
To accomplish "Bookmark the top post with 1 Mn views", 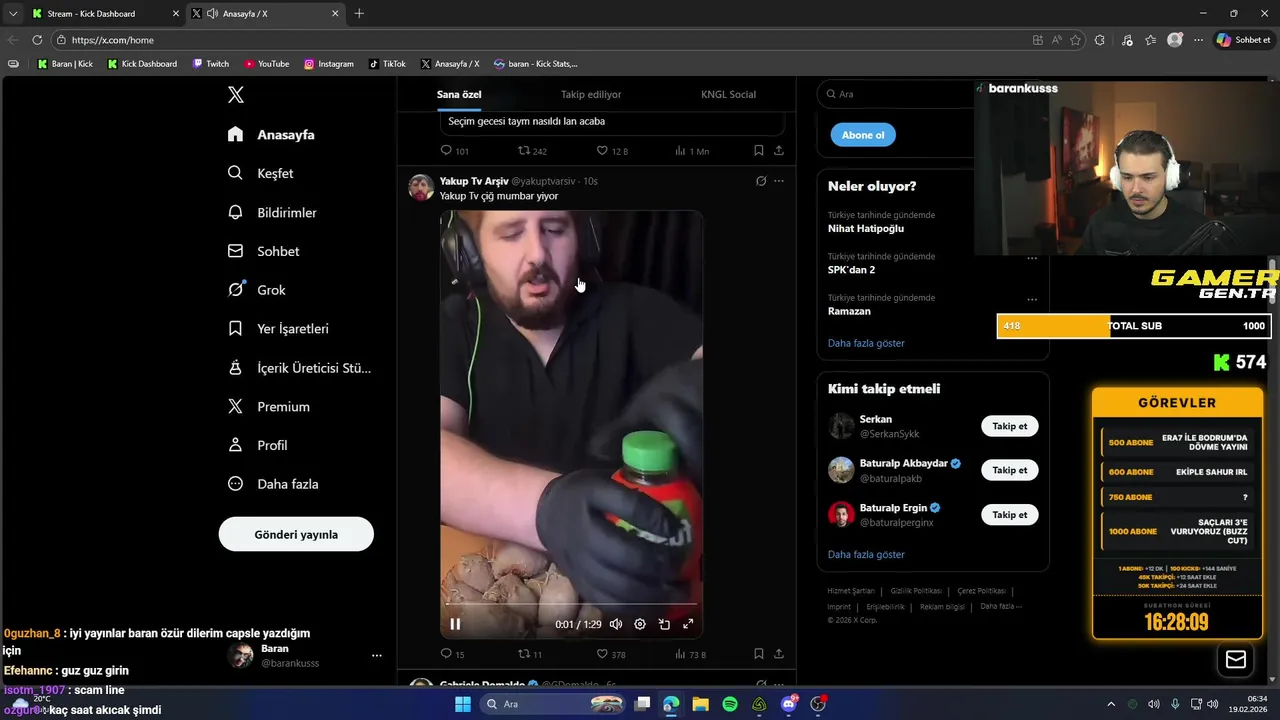I will click(x=758, y=151).
